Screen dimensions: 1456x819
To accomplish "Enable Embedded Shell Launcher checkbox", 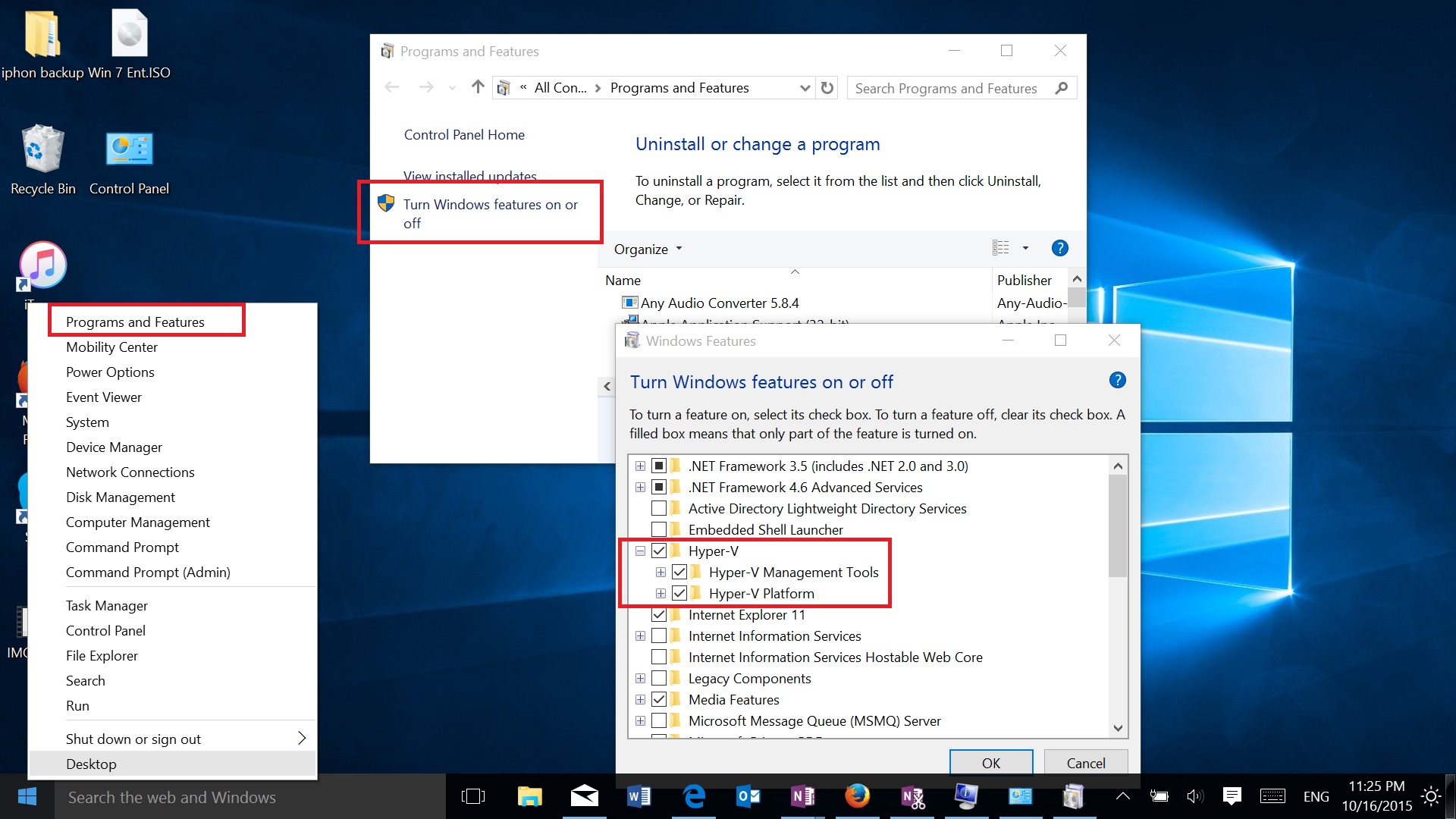I will pyautogui.click(x=659, y=530).
